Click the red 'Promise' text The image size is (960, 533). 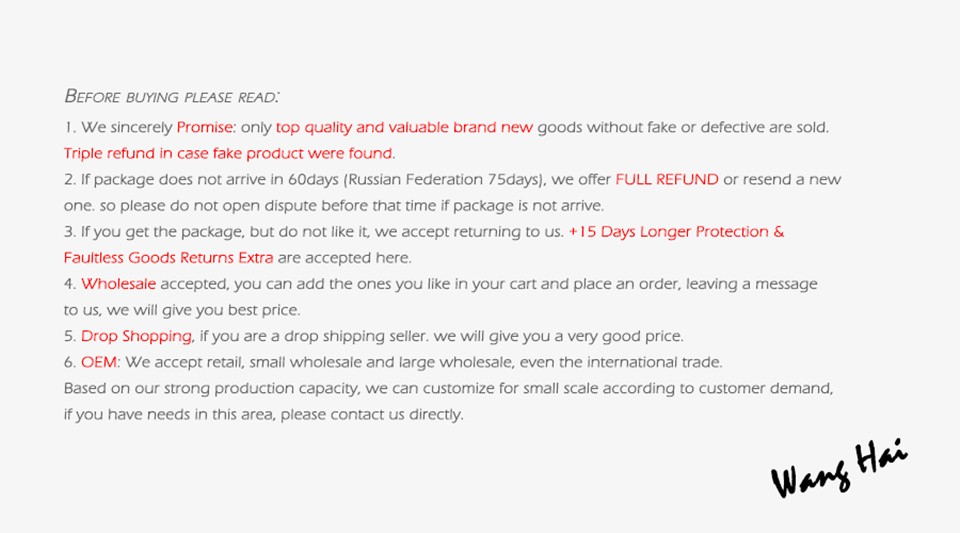coord(204,127)
